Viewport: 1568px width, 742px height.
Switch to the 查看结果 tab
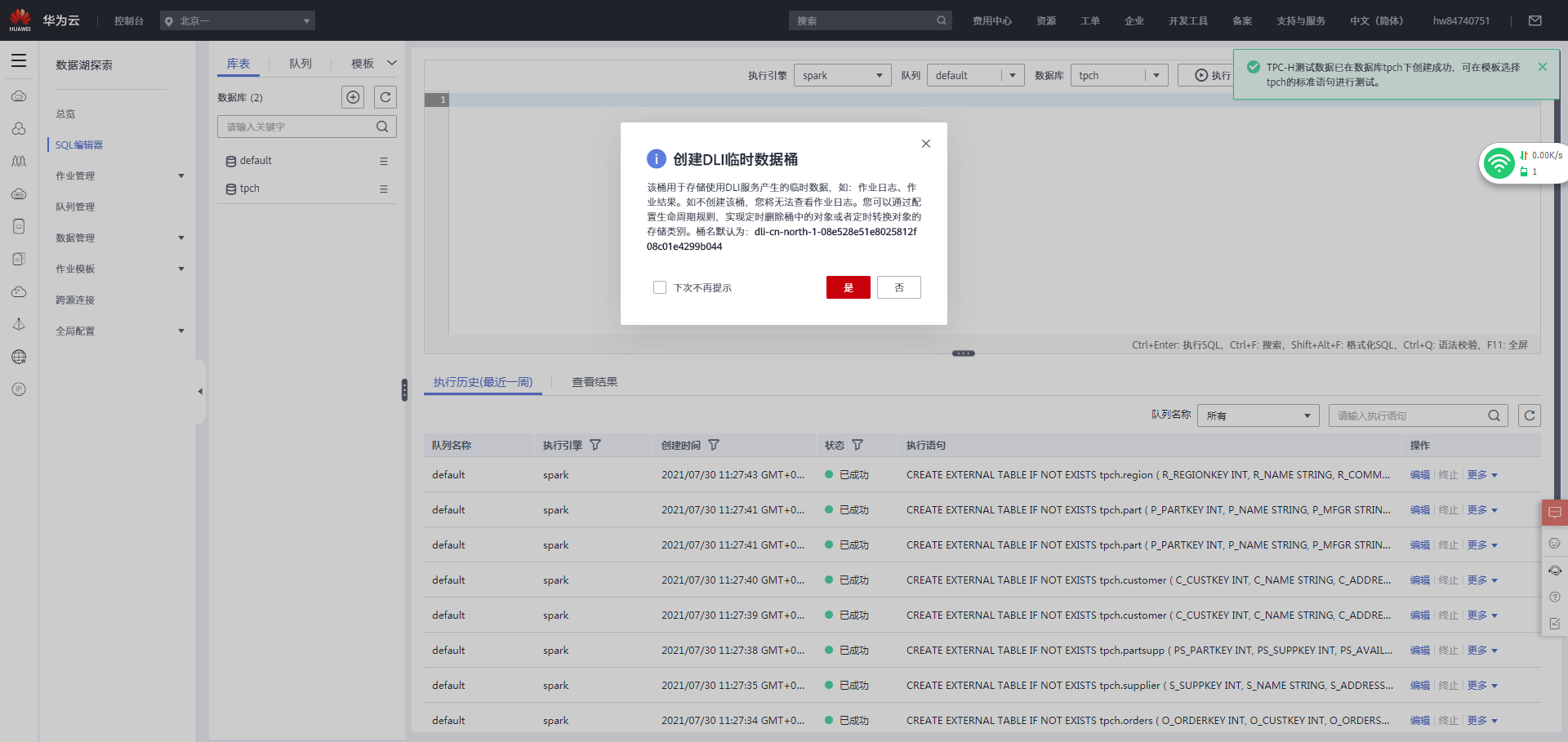595,382
